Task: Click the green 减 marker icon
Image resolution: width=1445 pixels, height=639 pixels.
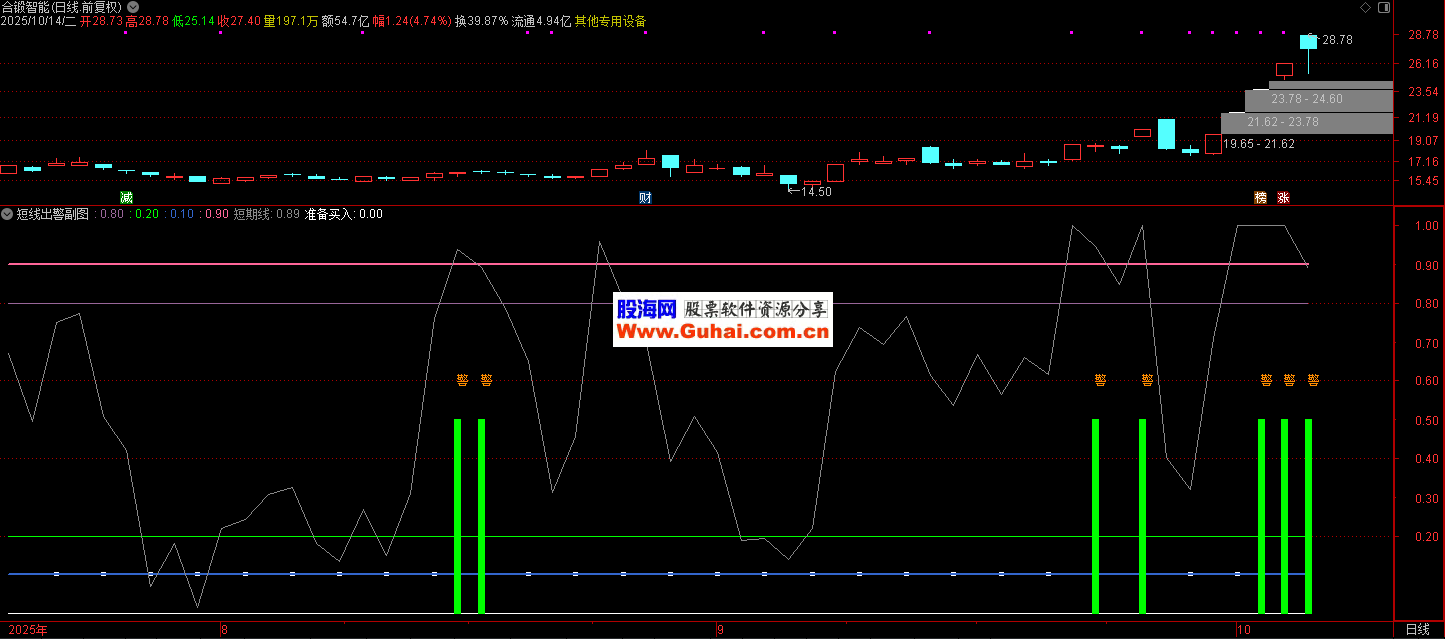Action: pos(125,197)
